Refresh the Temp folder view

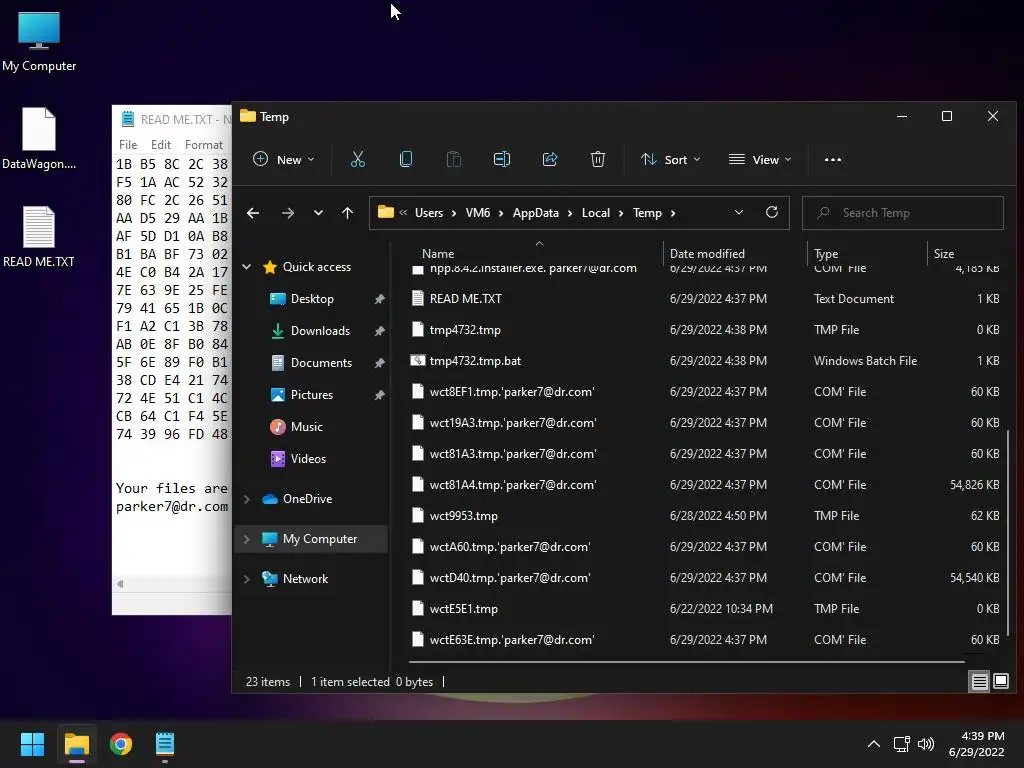pyautogui.click(x=772, y=213)
